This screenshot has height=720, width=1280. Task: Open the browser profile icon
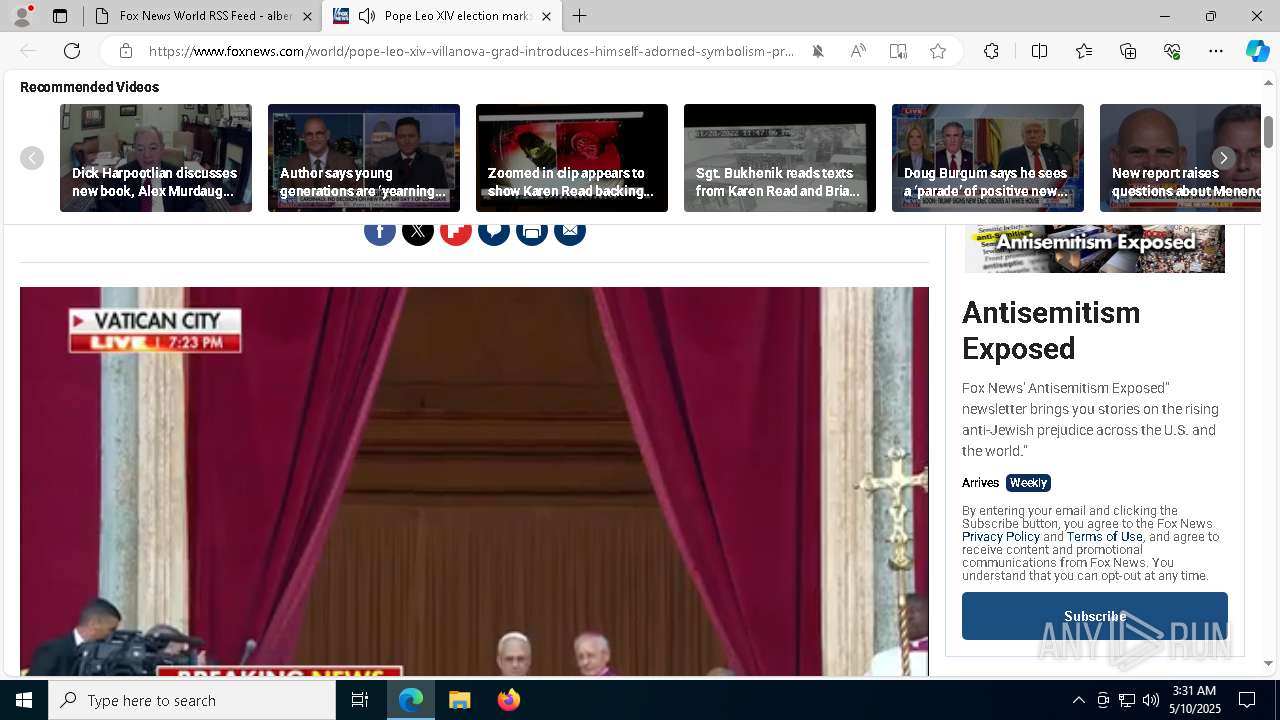click(22, 16)
